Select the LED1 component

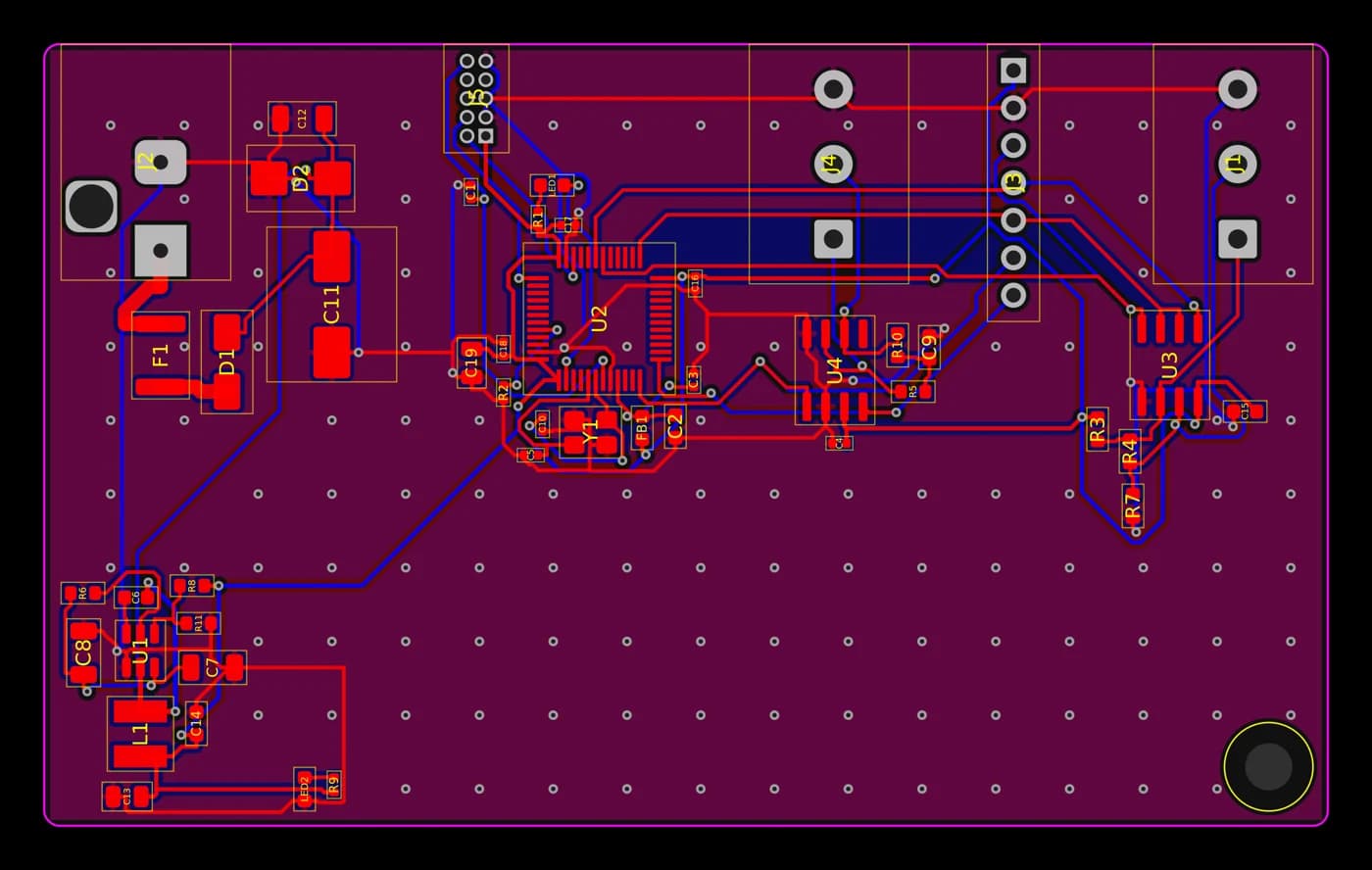pos(551,184)
